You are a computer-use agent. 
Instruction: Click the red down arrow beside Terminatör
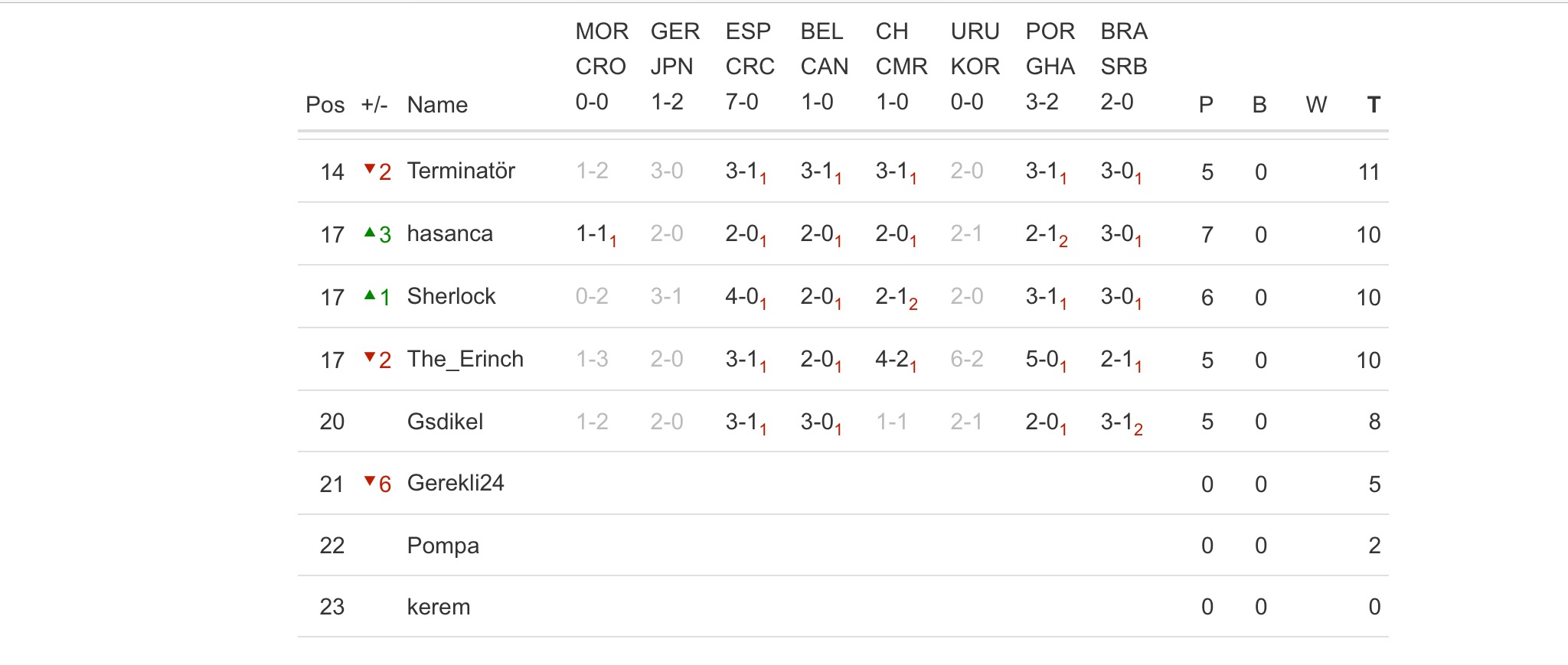(370, 168)
